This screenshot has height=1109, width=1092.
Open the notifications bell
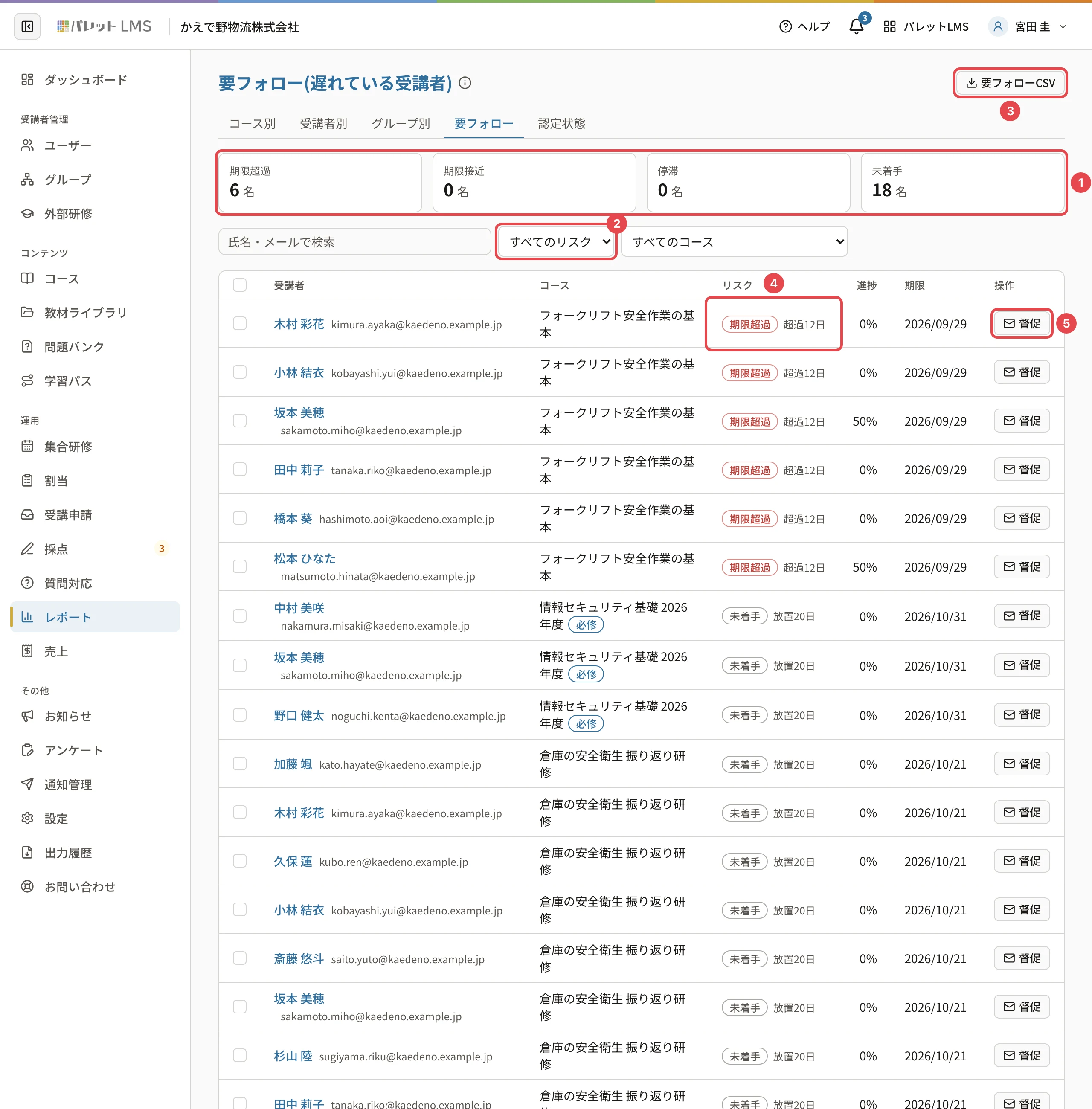[856, 26]
